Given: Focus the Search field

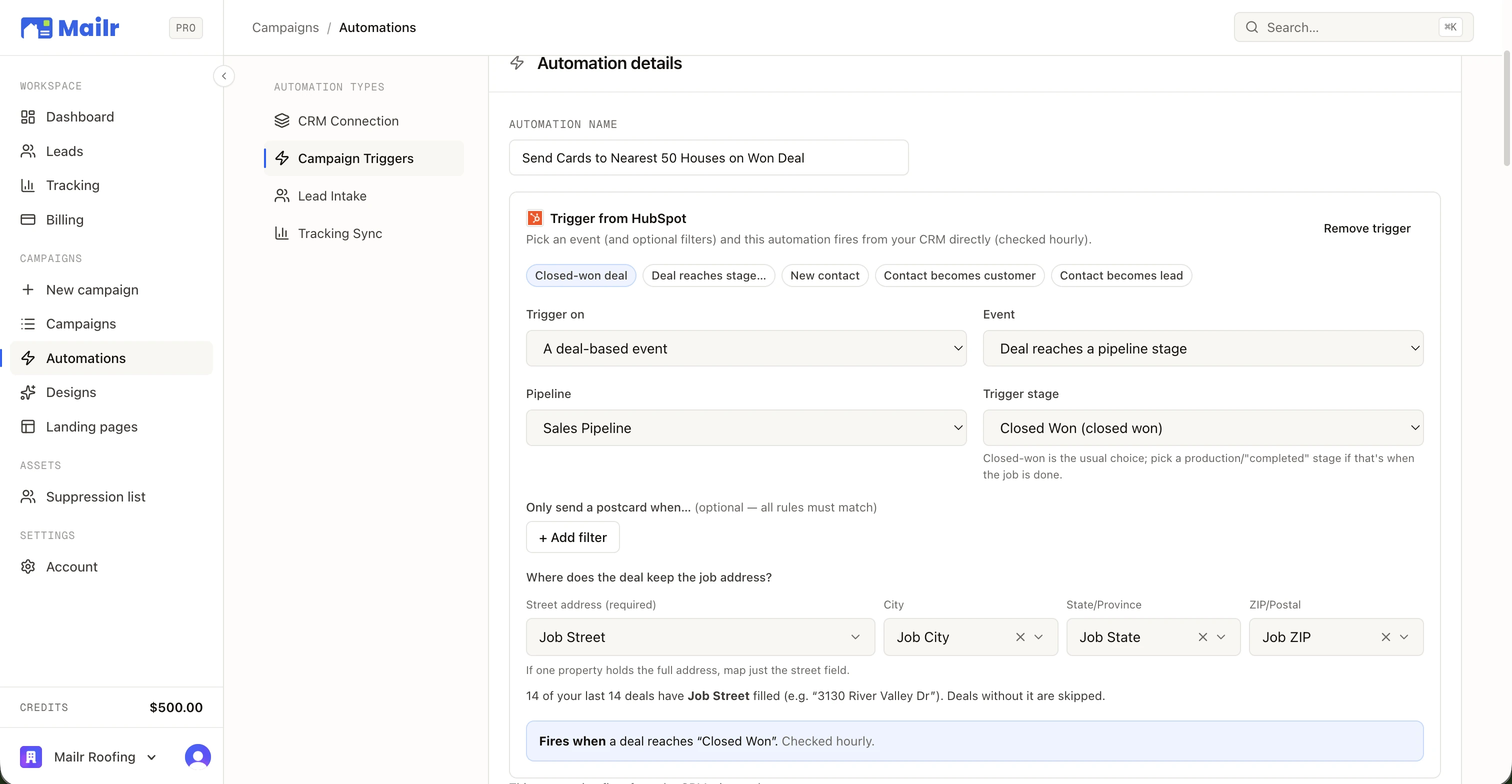Looking at the screenshot, I should point(1353,27).
